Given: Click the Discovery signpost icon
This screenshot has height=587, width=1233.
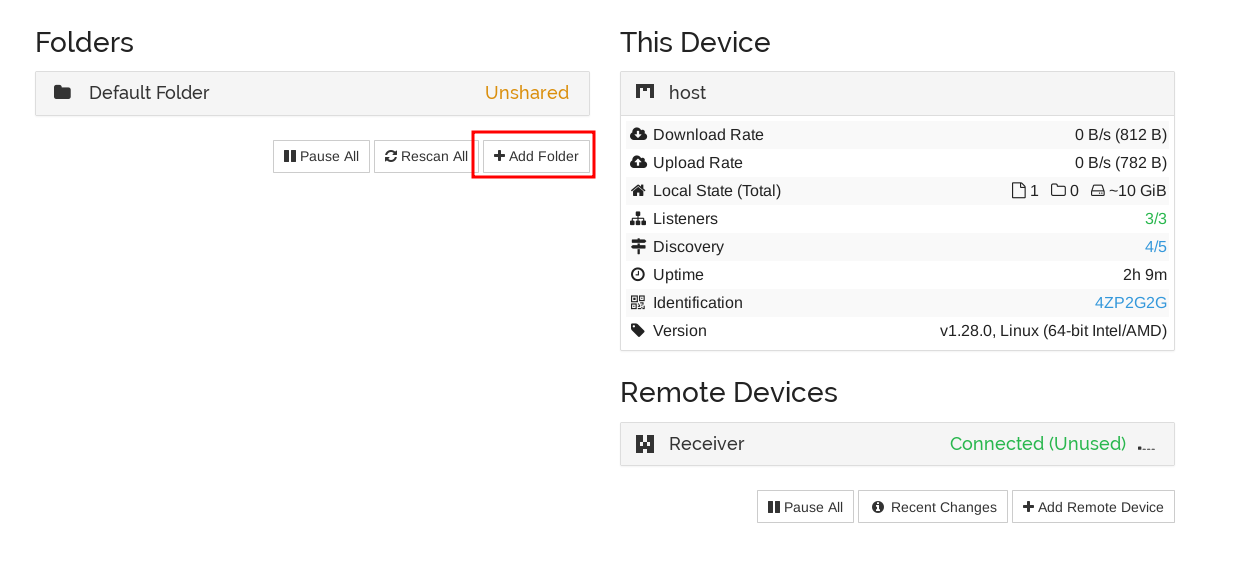Looking at the screenshot, I should (x=638, y=247).
